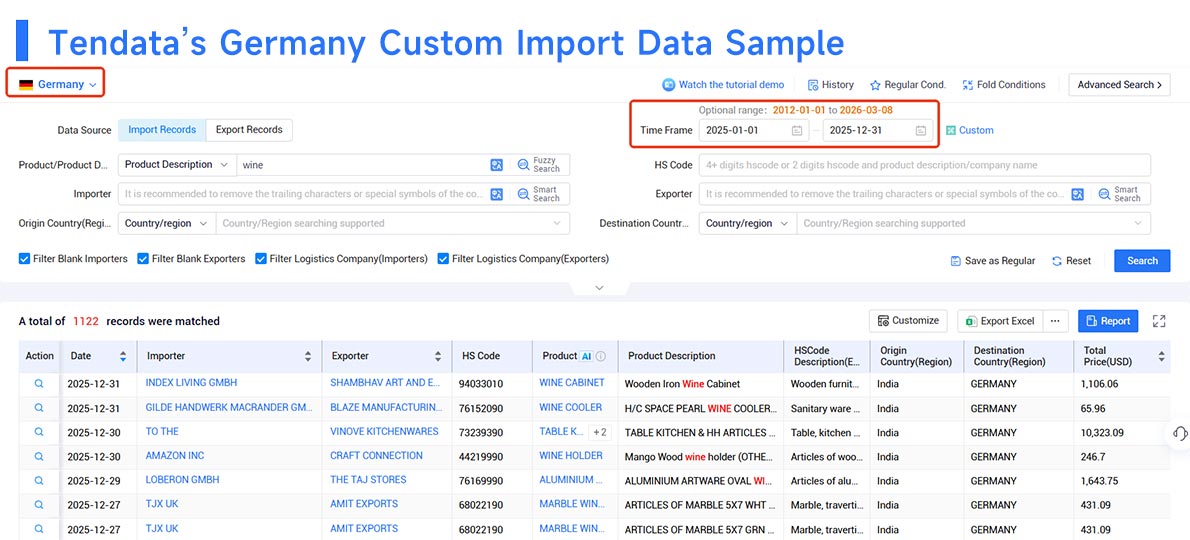Viewport: 1190px width, 540px height.
Task: Sort by the Importer column
Action: pos(308,356)
